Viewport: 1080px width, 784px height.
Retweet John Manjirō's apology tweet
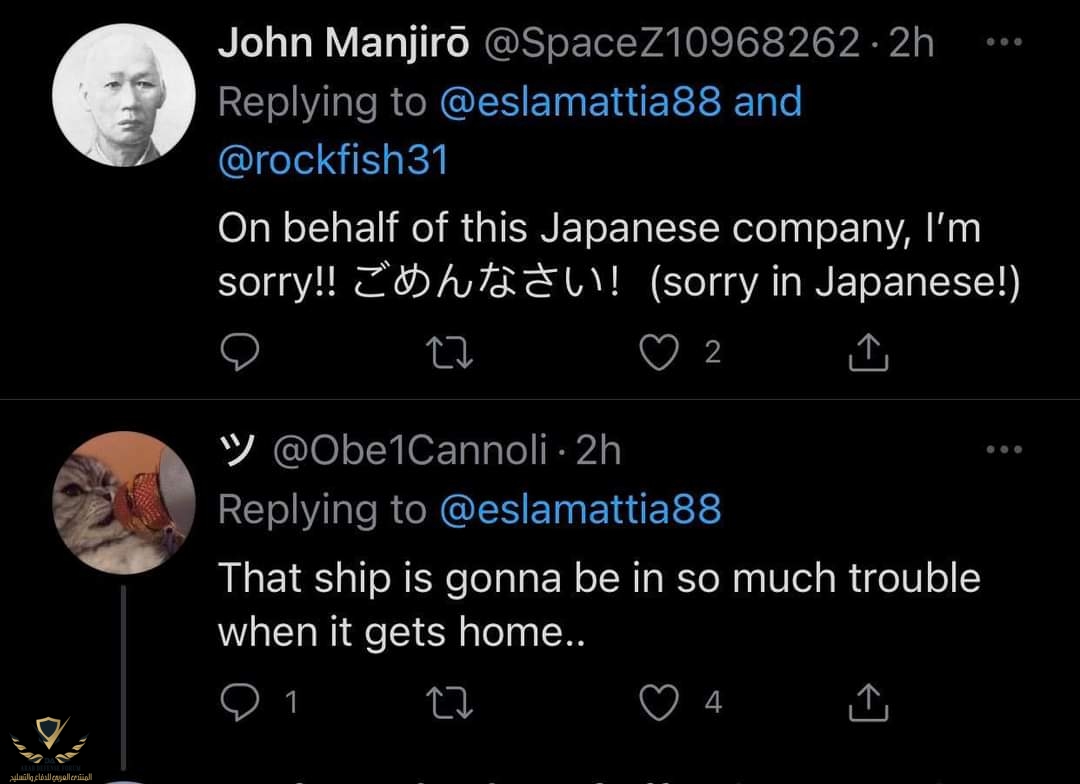[x=451, y=352]
